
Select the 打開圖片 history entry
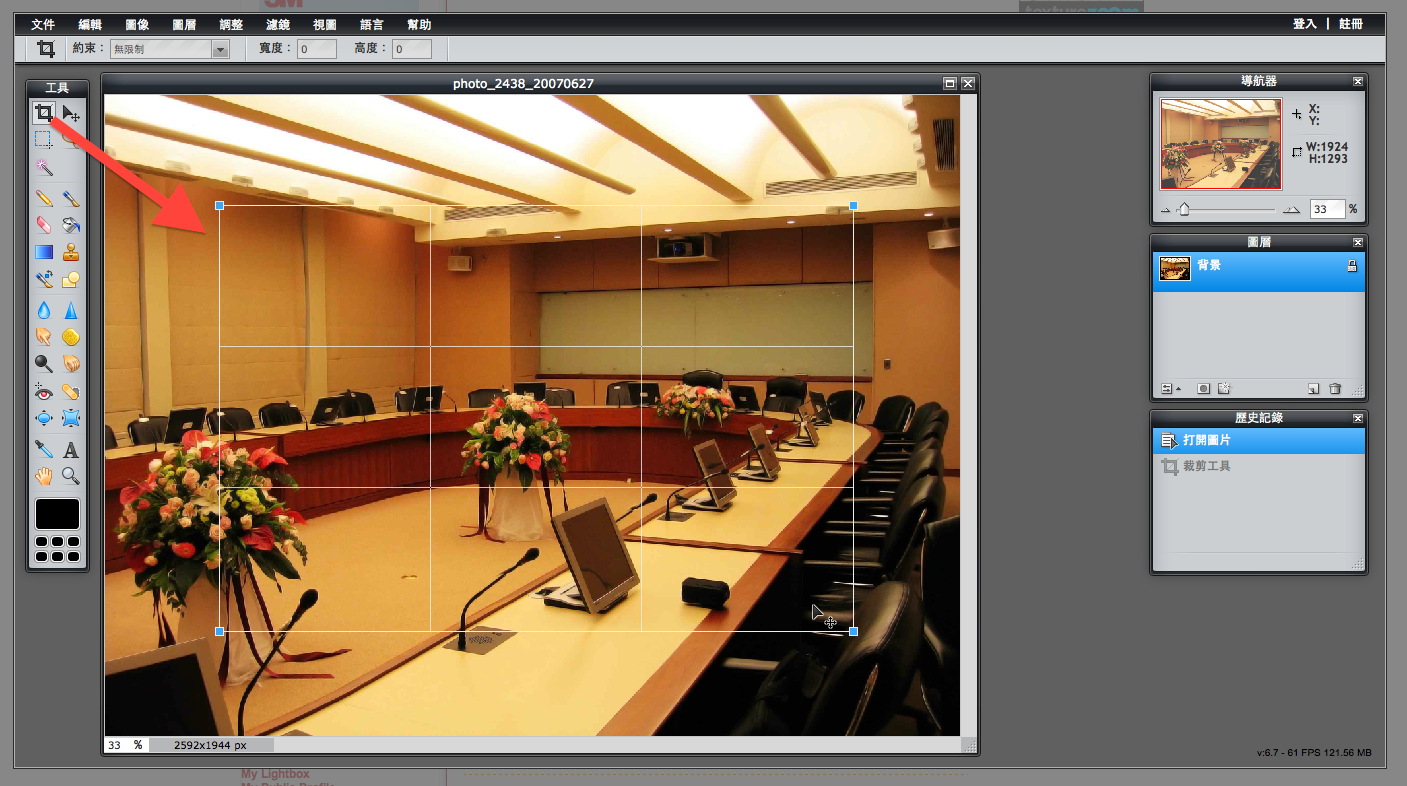click(x=1259, y=441)
